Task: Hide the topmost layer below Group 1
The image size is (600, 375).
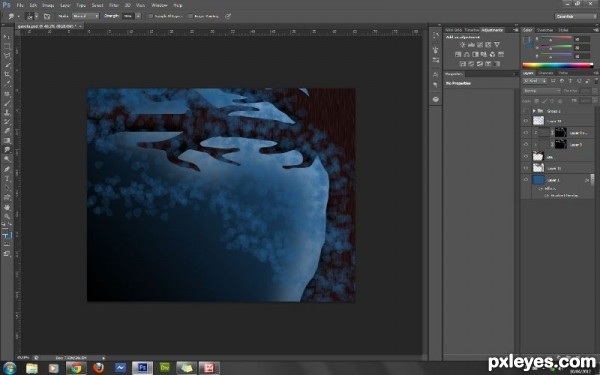Action: (x=525, y=121)
